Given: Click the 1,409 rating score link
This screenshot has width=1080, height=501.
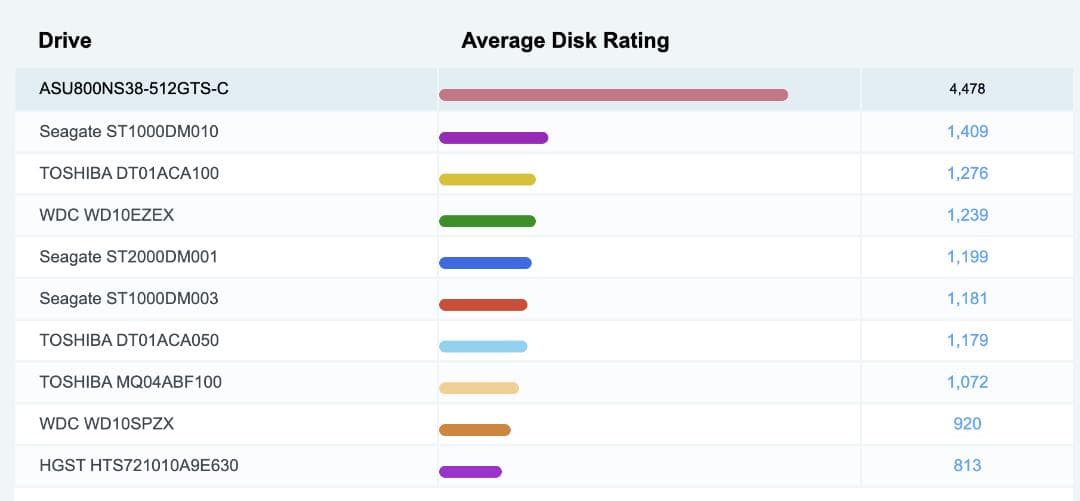Looking at the screenshot, I should [x=967, y=131].
